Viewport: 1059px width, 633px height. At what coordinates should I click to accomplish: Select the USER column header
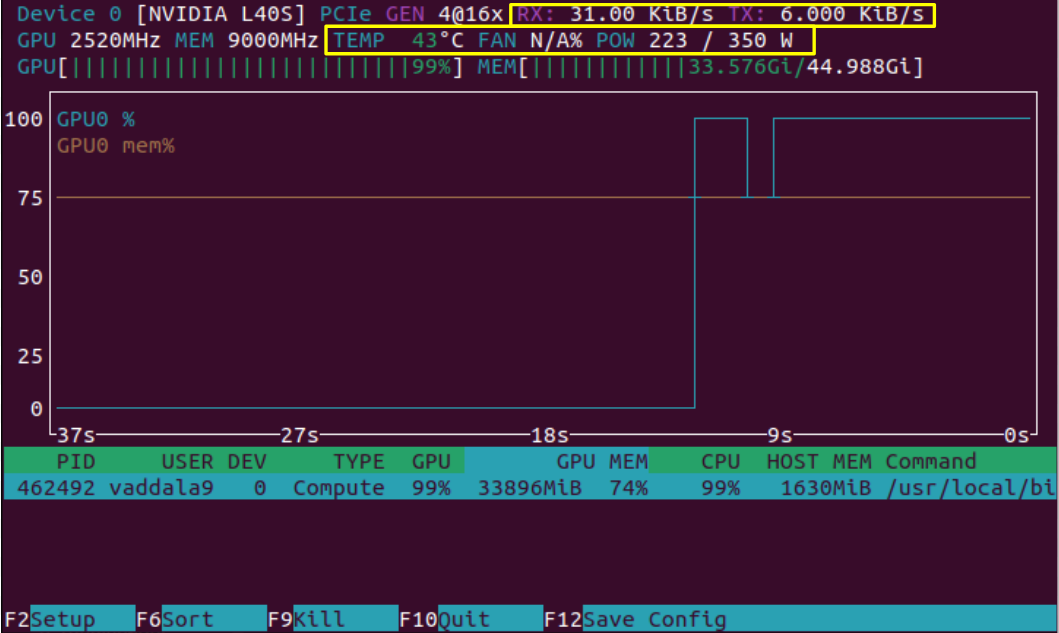point(187,461)
